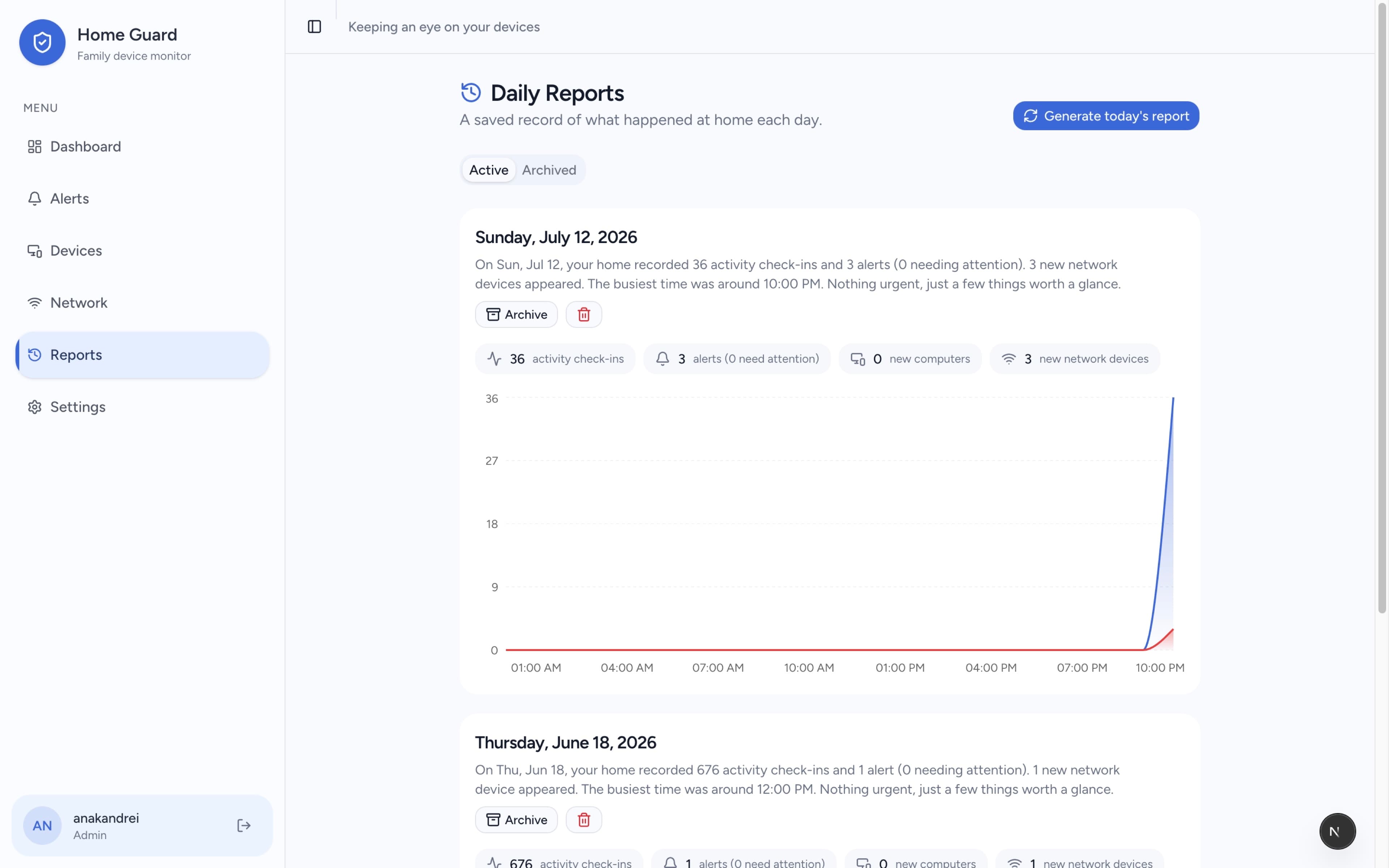Click the Network wifi icon in sidebar
1389x868 pixels.
point(34,303)
